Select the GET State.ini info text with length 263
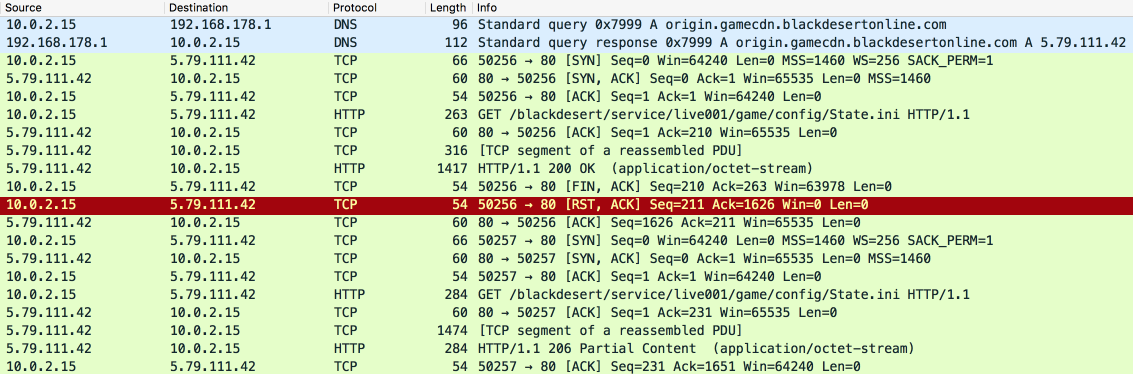Image resolution: width=1133 pixels, height=374 pixels. tap(723, 115)
